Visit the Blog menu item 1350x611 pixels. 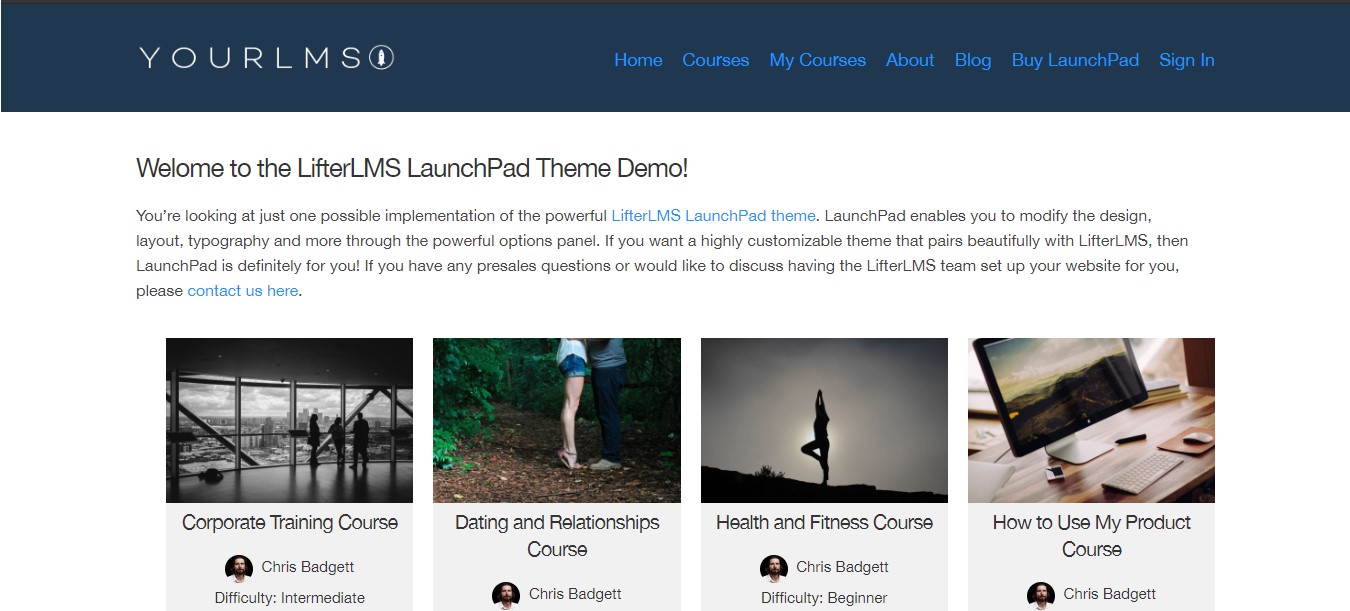coord(973,60)
